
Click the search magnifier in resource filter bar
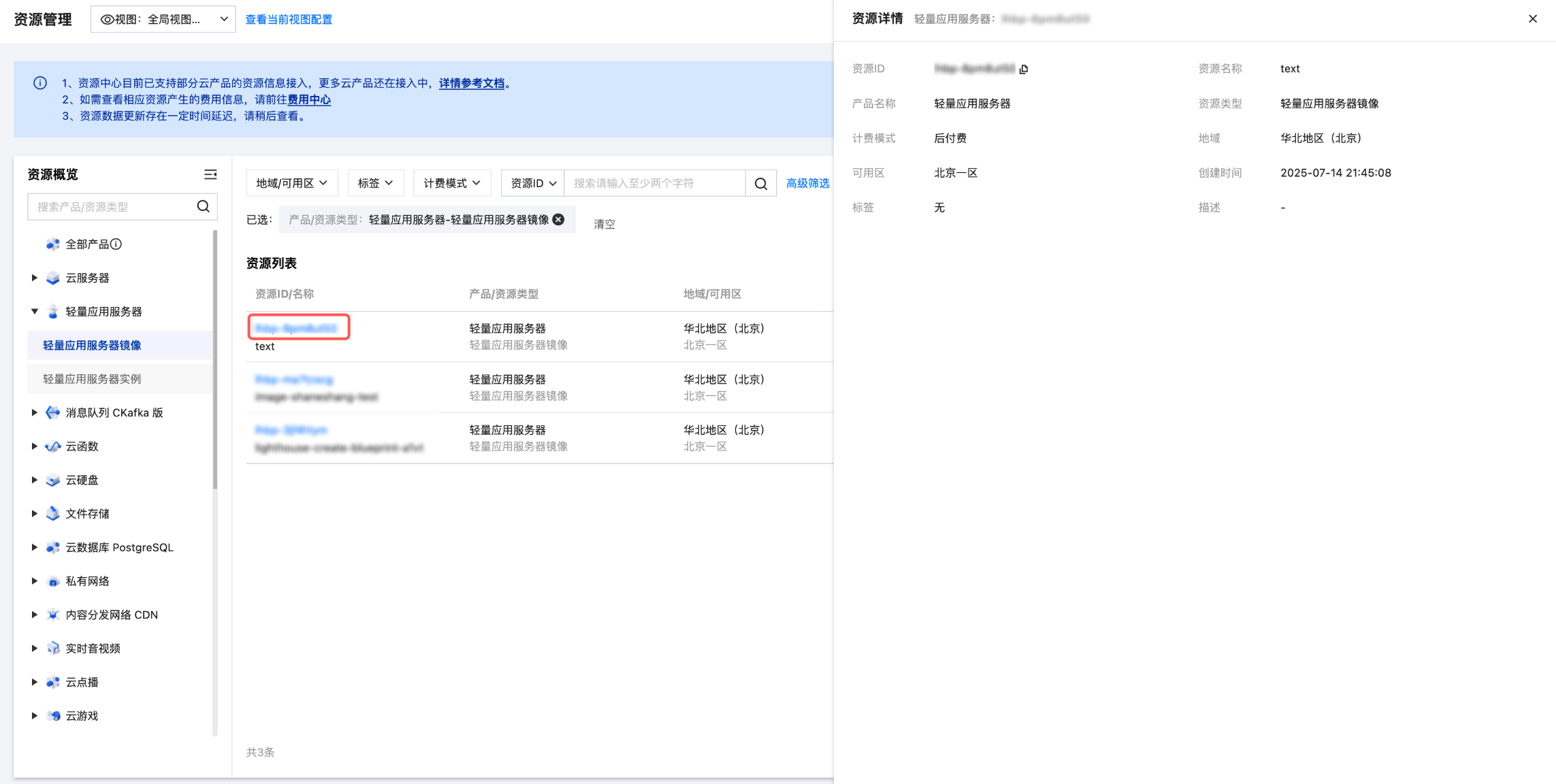coord(761,183)
